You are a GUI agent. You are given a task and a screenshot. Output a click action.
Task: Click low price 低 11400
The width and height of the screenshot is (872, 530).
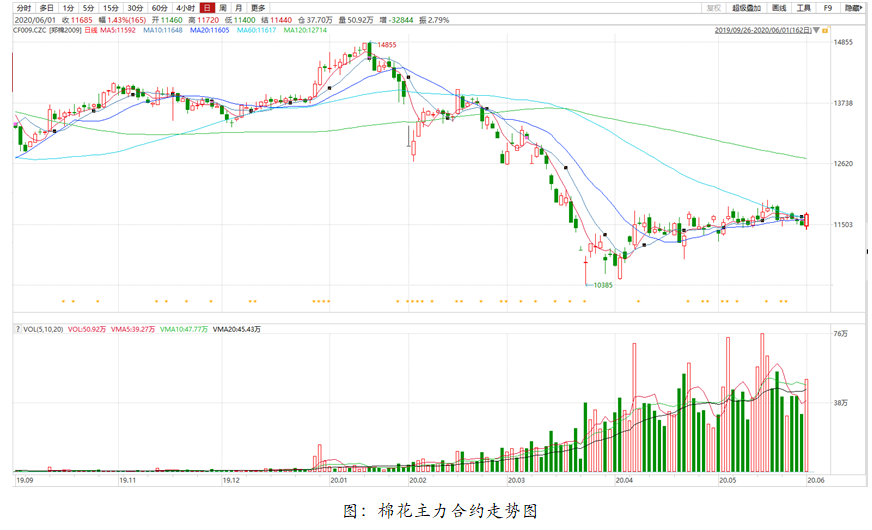coord(240,20)
